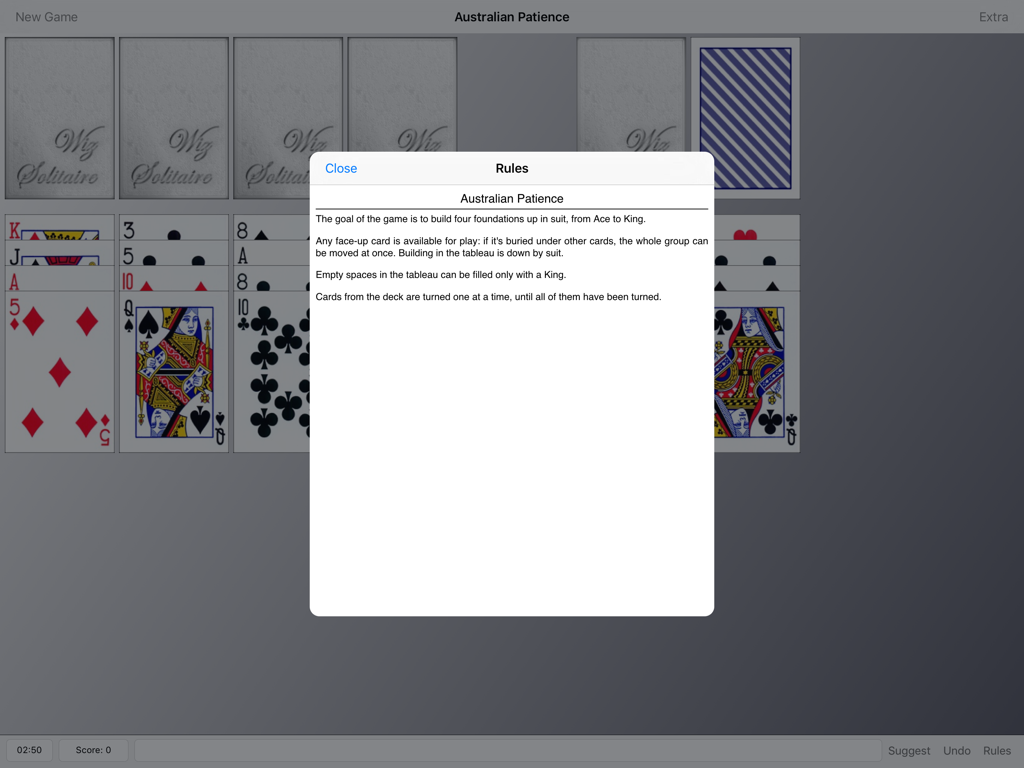1024x768 pixels.
Task: Open the Rules from the bottom bar
Action: click(x=996, y=750)
